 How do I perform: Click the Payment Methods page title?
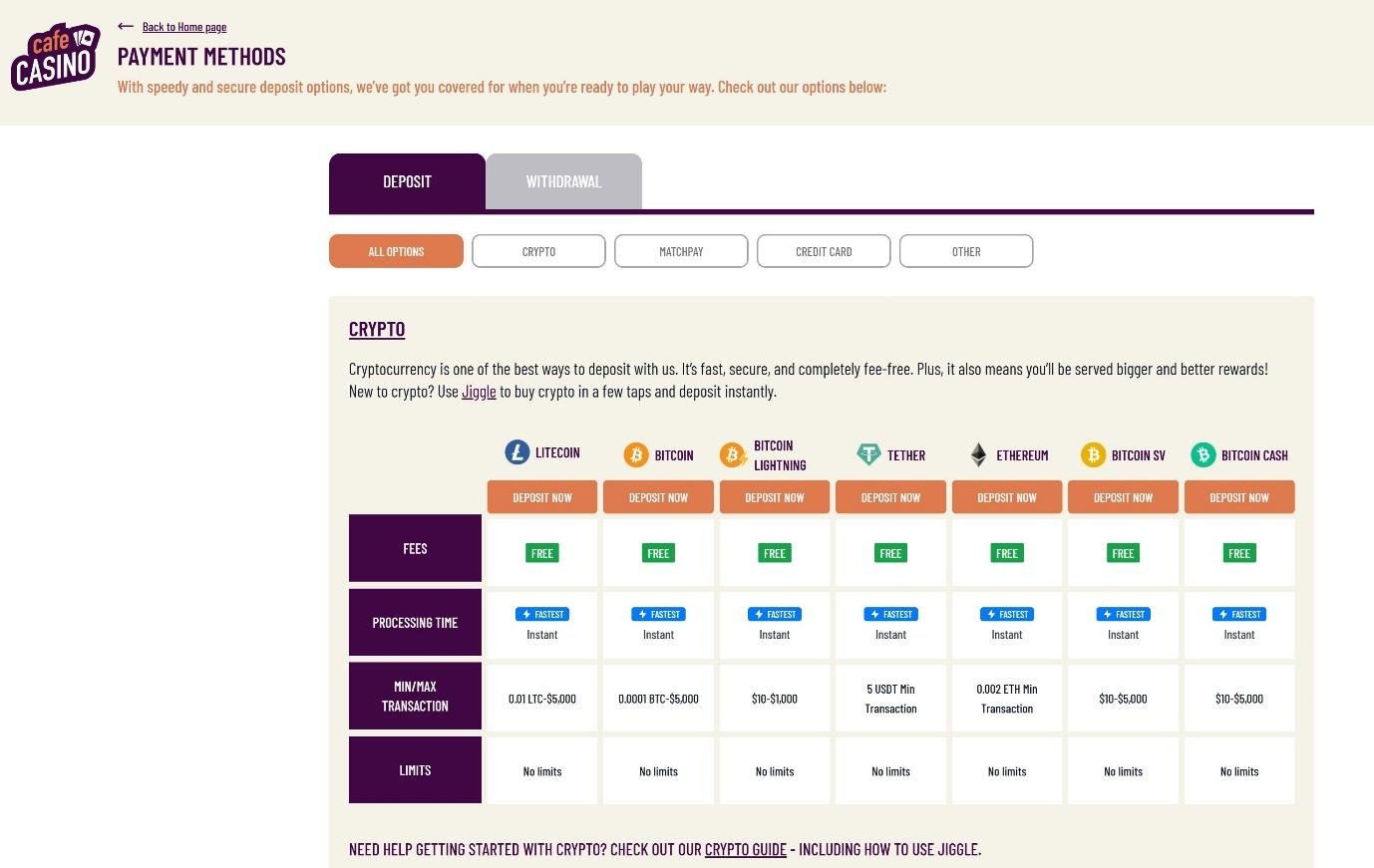pyautogui.click(x=201, y=57)
